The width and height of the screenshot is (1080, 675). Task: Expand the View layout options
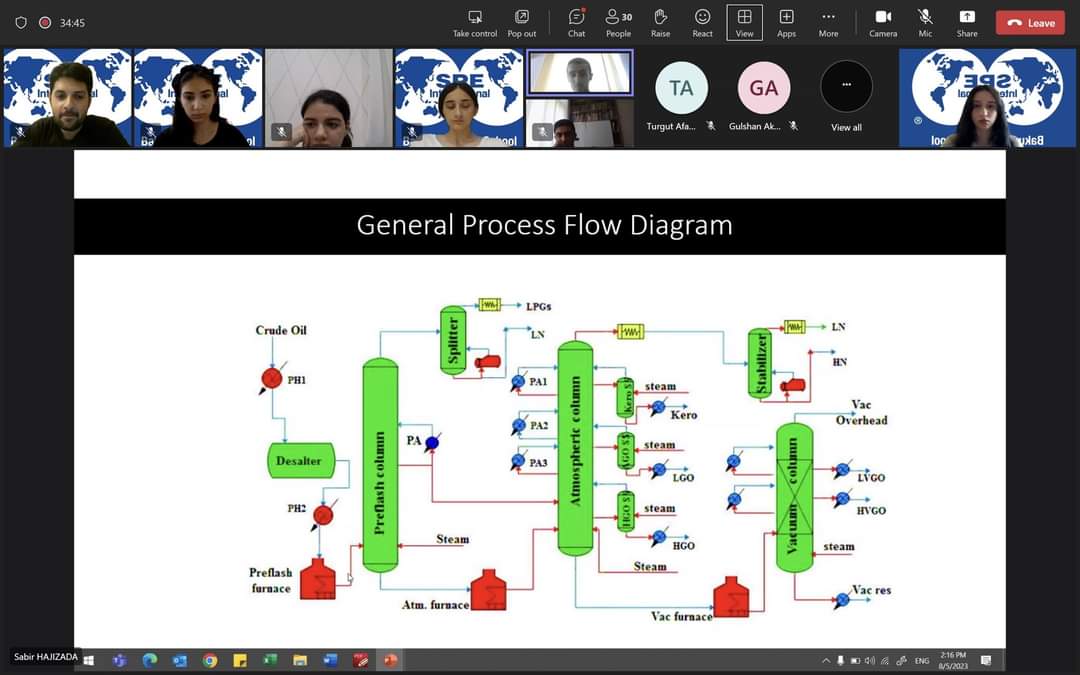(x=744, y=23)
